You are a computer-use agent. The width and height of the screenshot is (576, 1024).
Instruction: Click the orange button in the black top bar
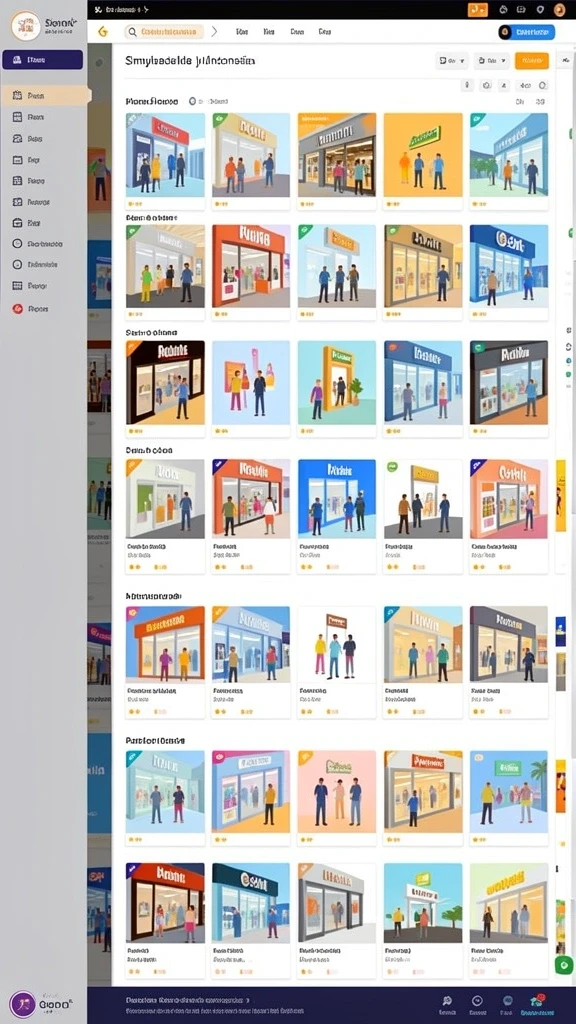(478, 9)
